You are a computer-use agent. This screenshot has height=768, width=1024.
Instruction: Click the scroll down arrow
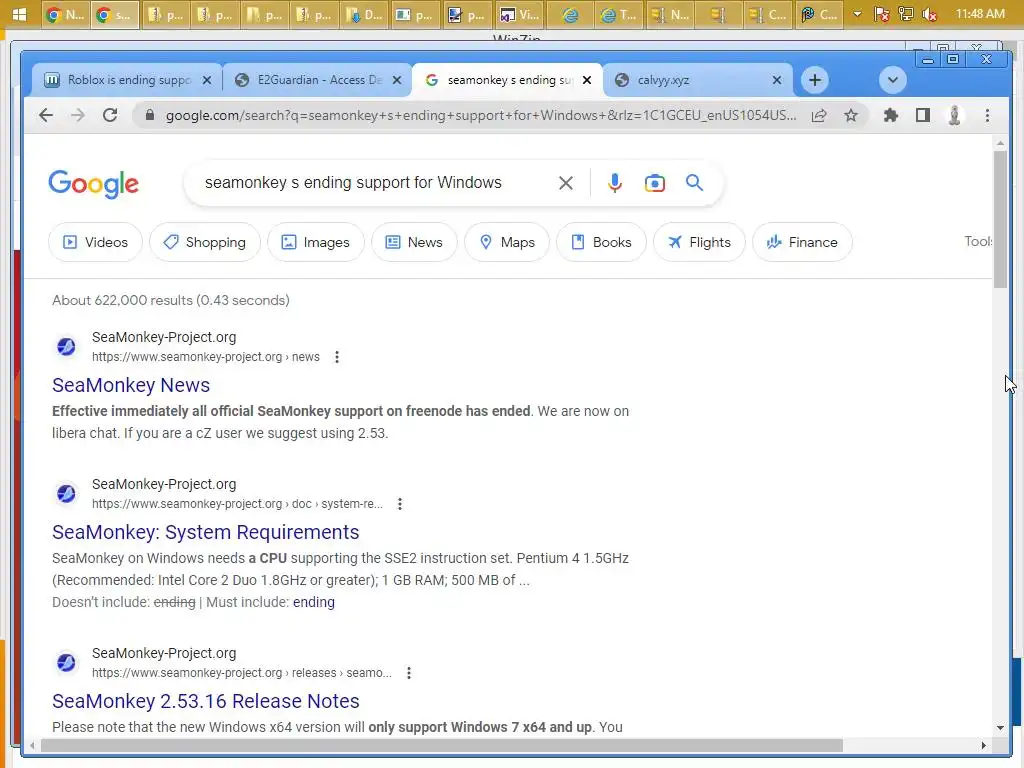pos(1000,728)
